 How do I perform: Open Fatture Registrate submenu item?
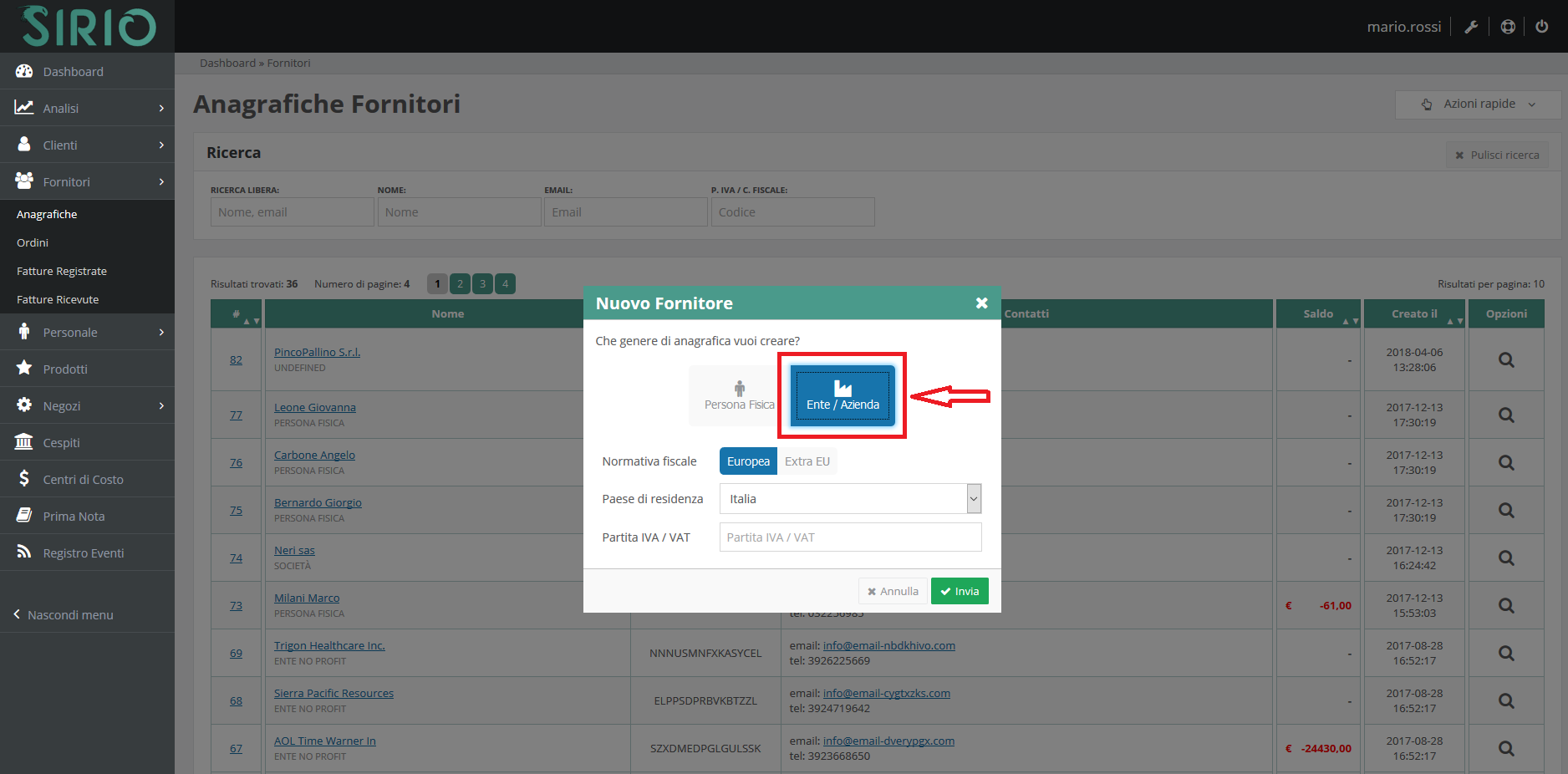(x=62, y=272)
